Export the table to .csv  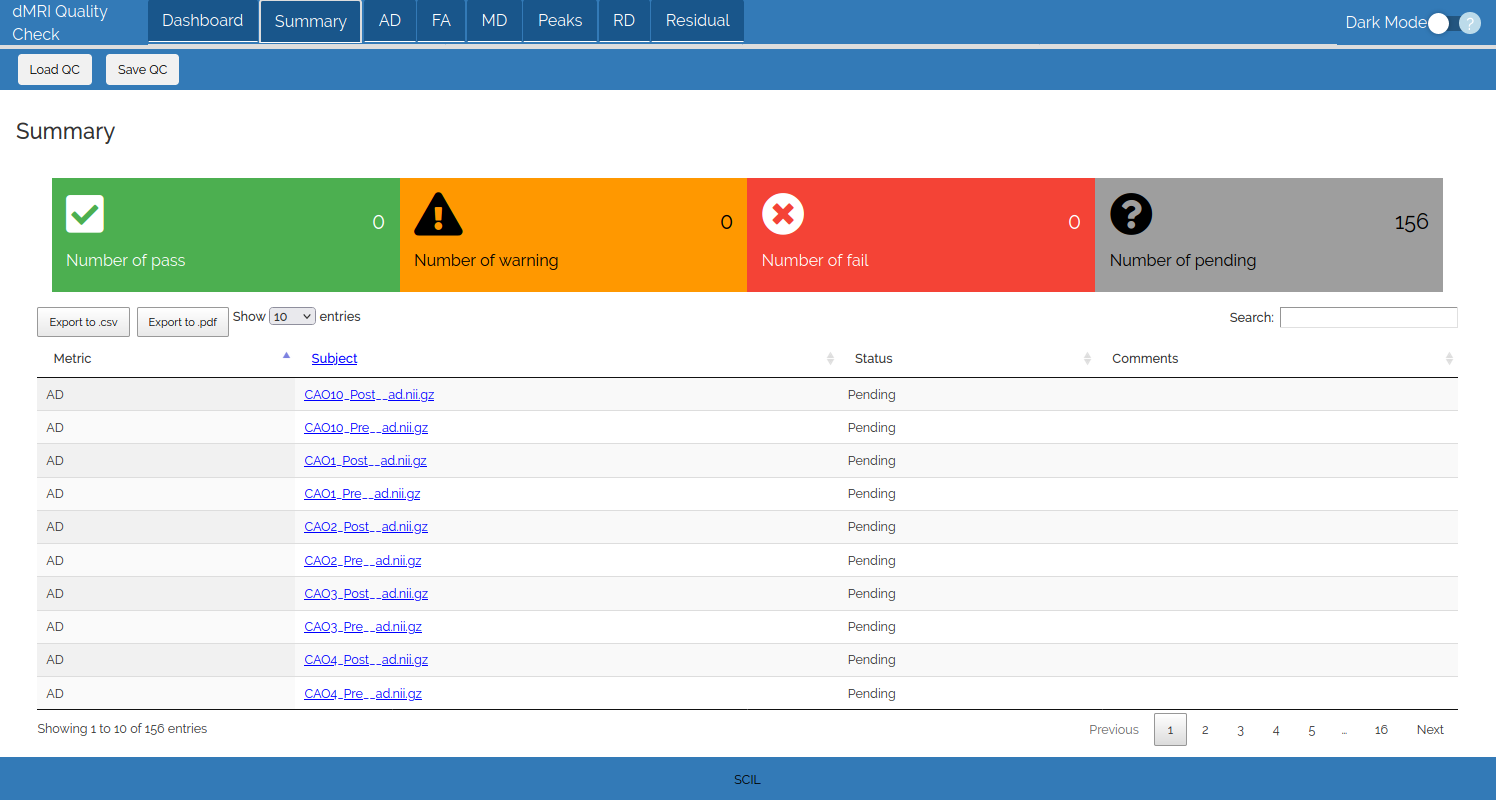pyautogui.click(x=83, y=322)
